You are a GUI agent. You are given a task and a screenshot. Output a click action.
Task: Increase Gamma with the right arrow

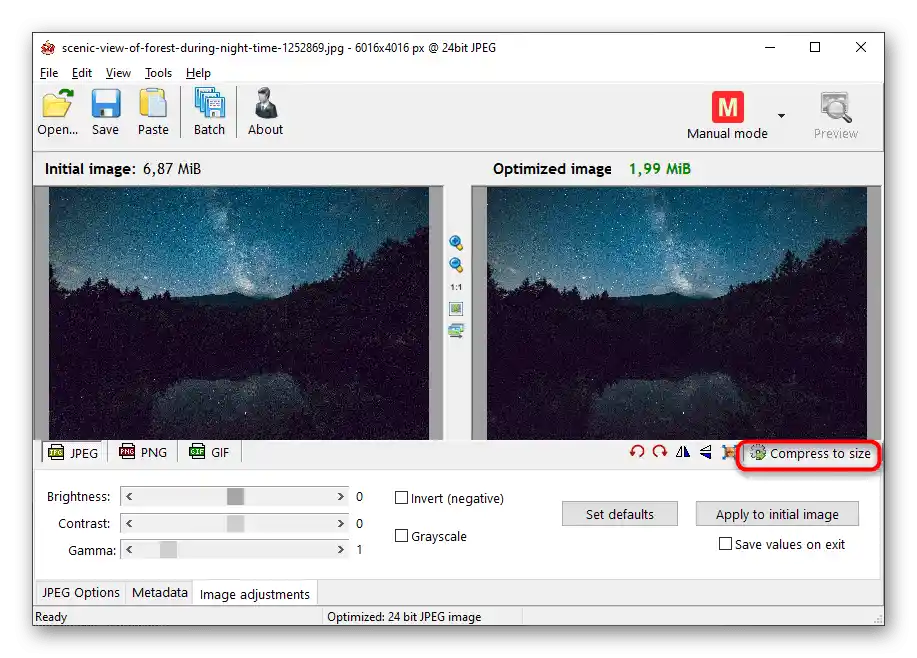click(340, 550)
